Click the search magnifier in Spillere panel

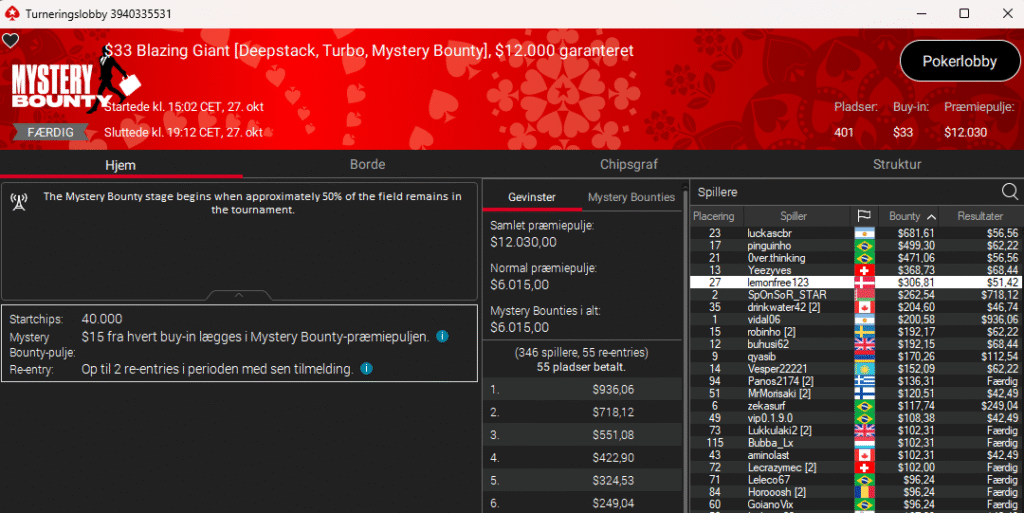click(x=1010, y=191)
